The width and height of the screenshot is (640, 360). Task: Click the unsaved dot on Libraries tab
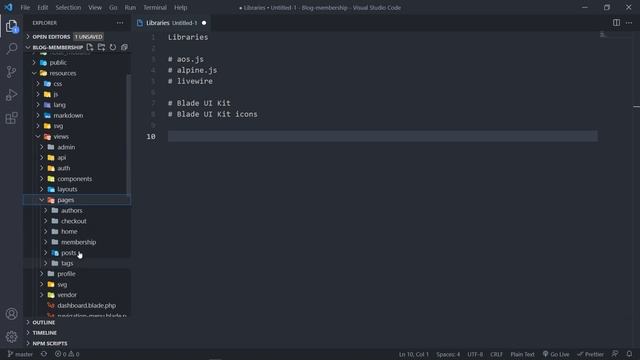pos(204,23)
